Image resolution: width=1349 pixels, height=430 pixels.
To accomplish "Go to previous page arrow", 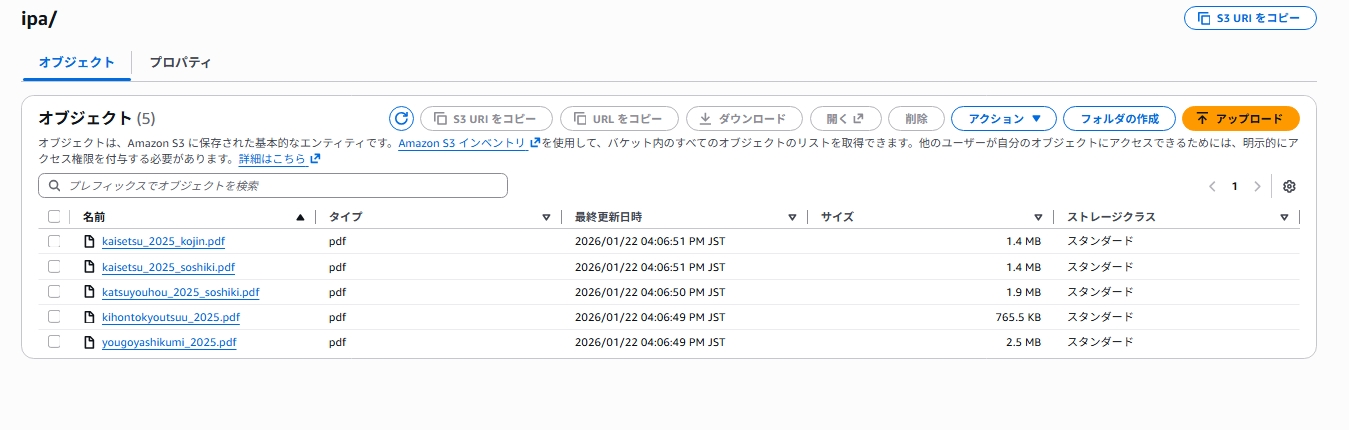I will pos(1212,186).
